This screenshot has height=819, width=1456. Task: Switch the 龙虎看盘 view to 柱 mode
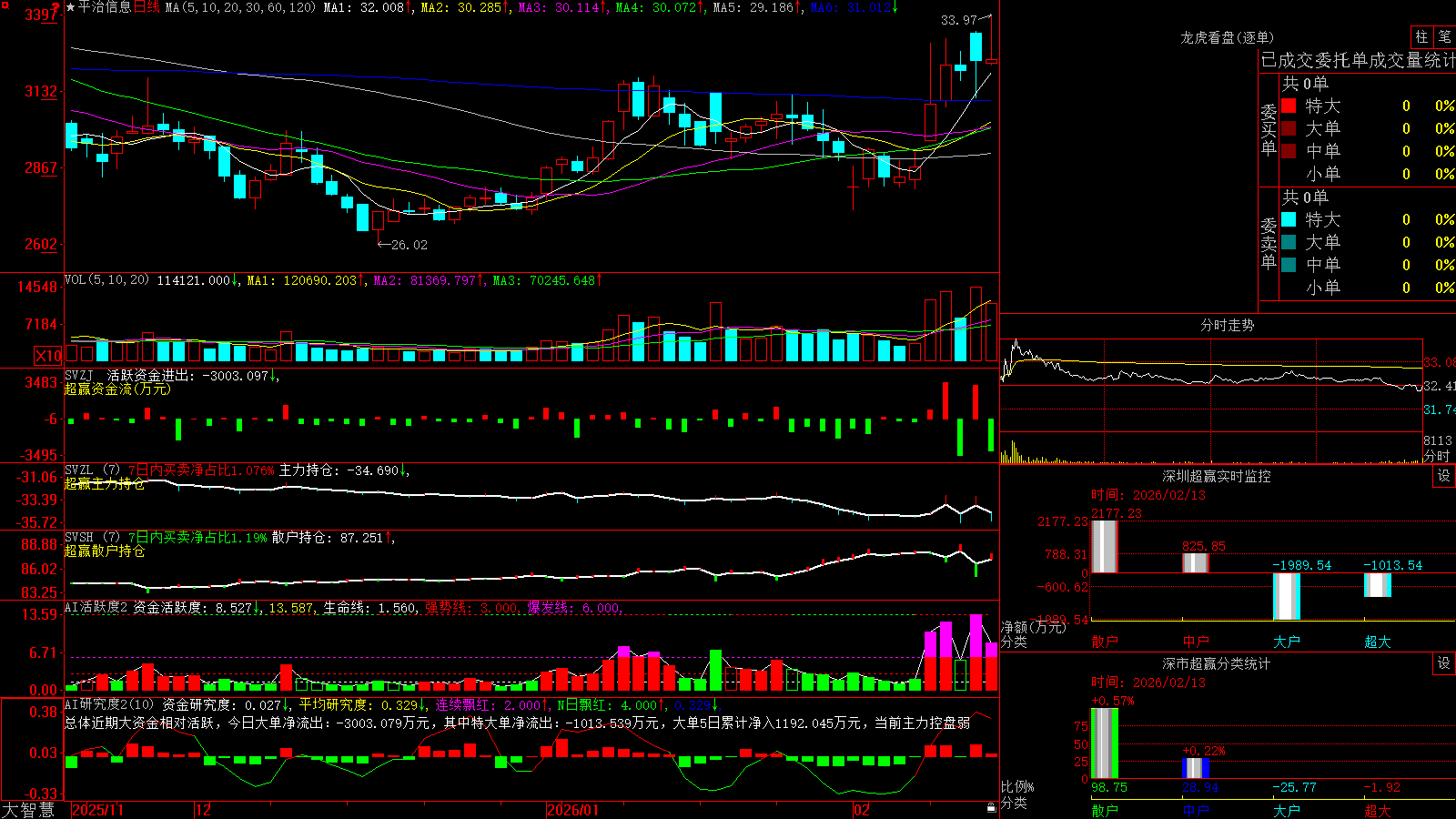pos(1421,37)
